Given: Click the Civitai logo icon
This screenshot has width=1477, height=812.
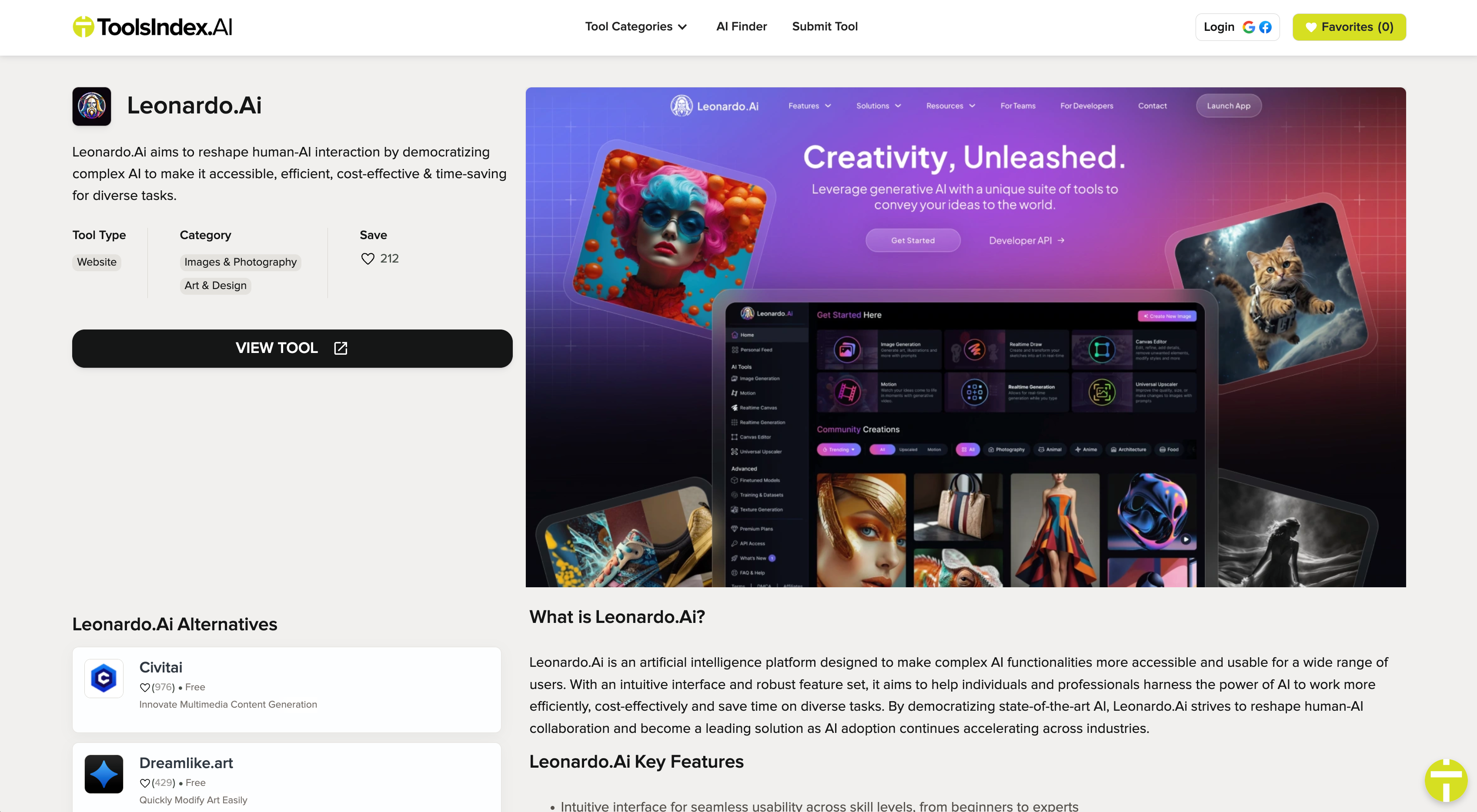Looking at the screenshot, I should coord(104,678).
